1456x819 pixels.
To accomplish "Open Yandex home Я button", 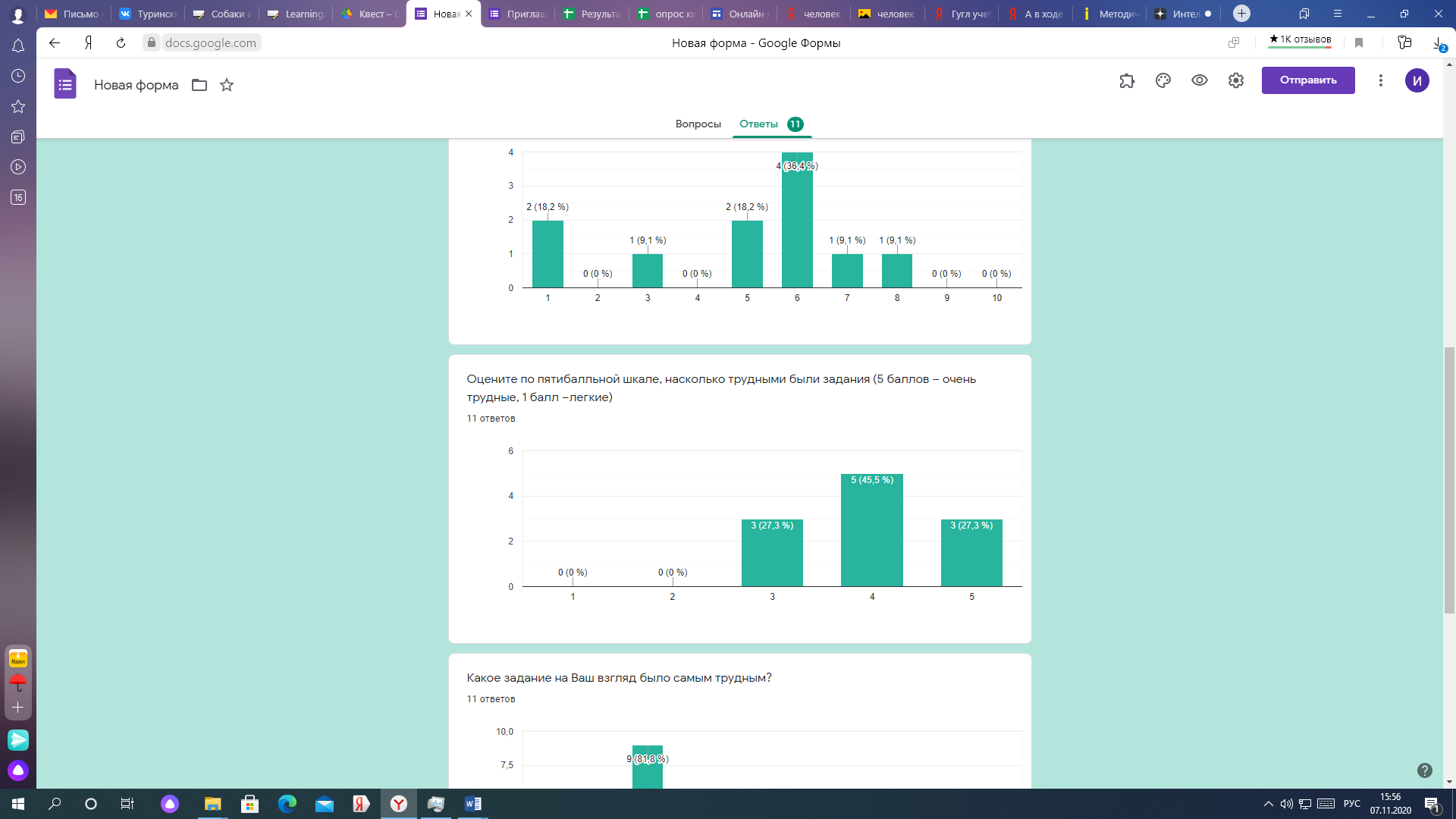I will [x=89, y=42].
